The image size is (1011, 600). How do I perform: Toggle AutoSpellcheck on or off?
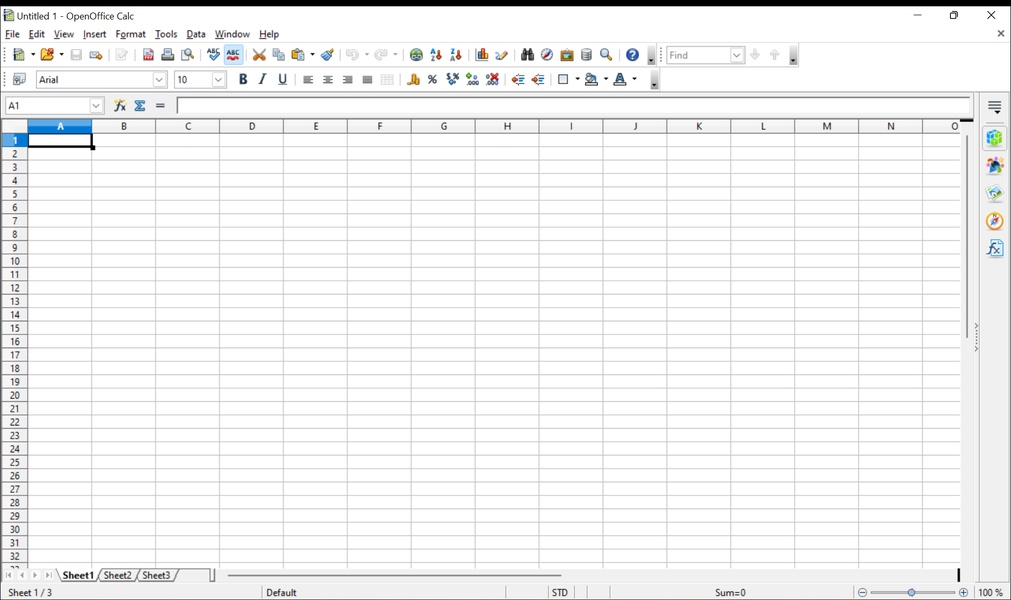[233, 55]
